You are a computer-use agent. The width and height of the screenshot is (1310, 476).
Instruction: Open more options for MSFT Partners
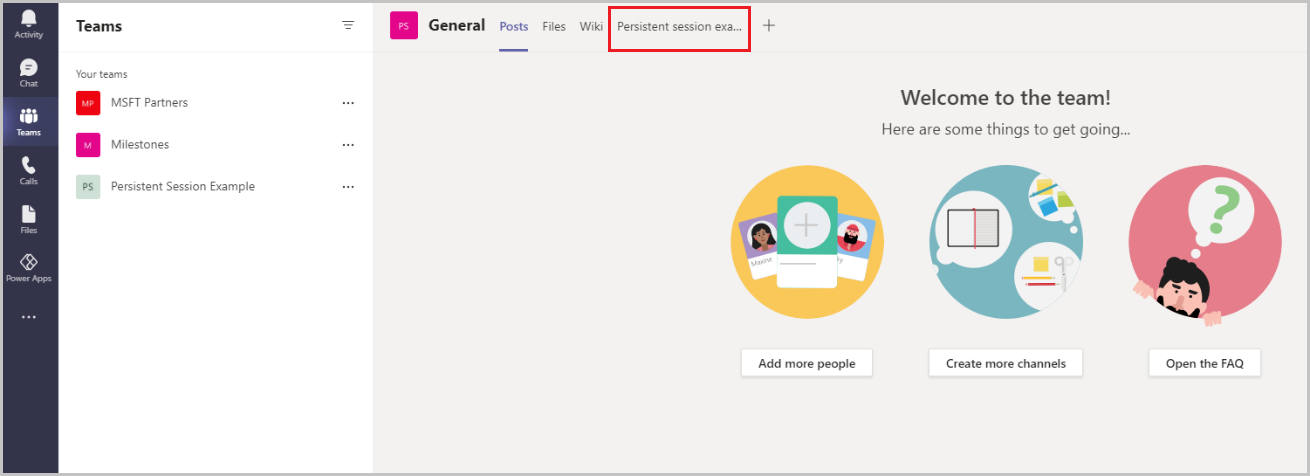point(348,103)
